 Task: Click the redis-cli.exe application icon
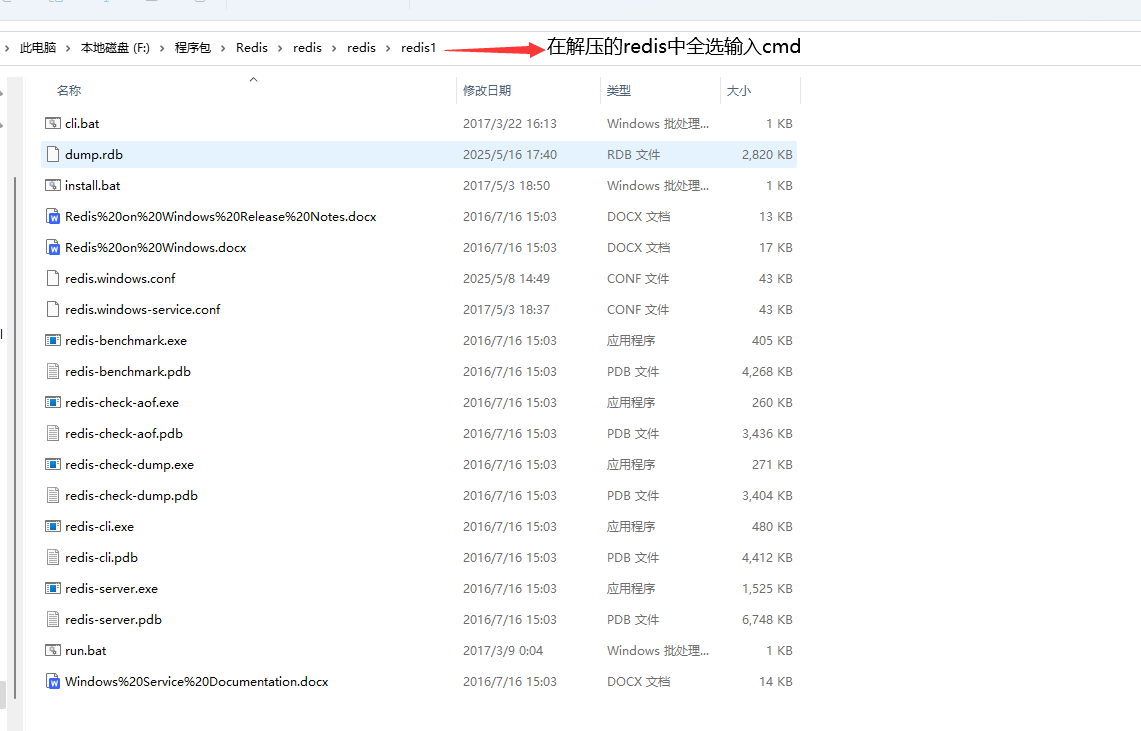[52, 527]
